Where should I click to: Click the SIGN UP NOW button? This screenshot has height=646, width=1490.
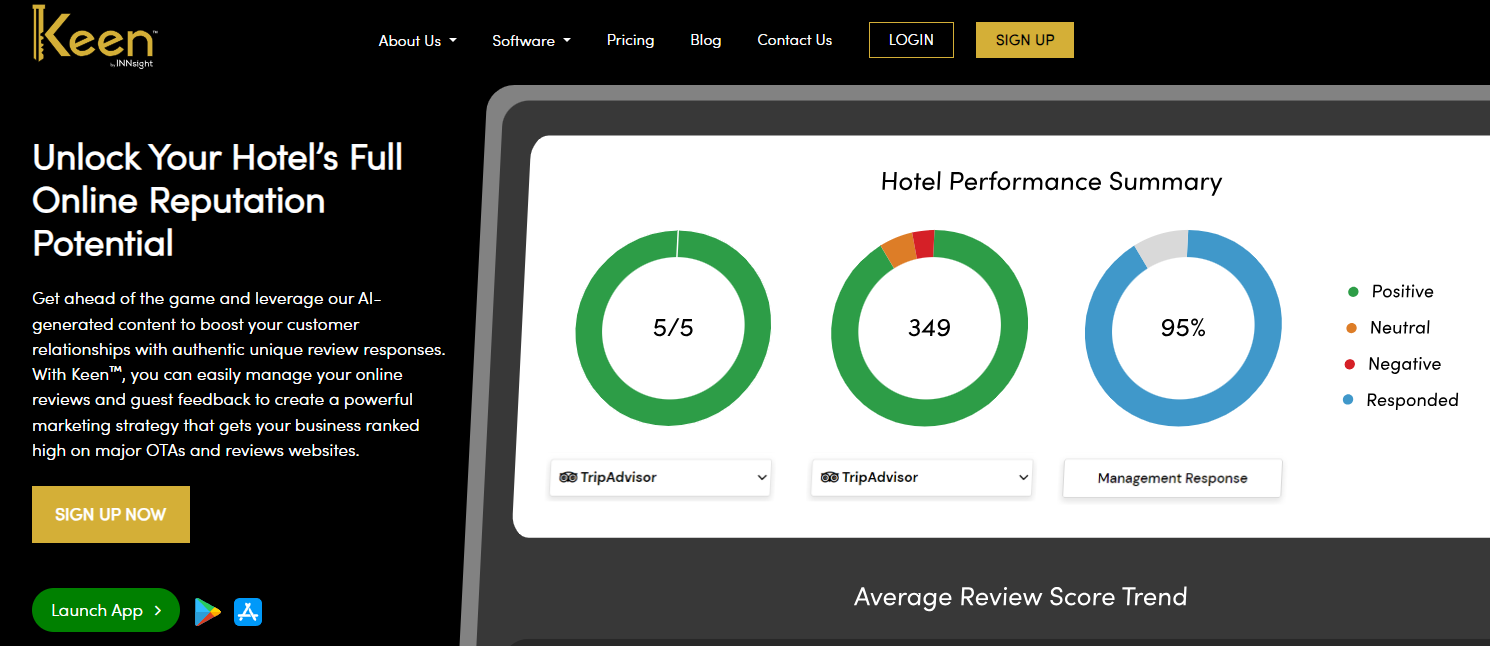111,514
